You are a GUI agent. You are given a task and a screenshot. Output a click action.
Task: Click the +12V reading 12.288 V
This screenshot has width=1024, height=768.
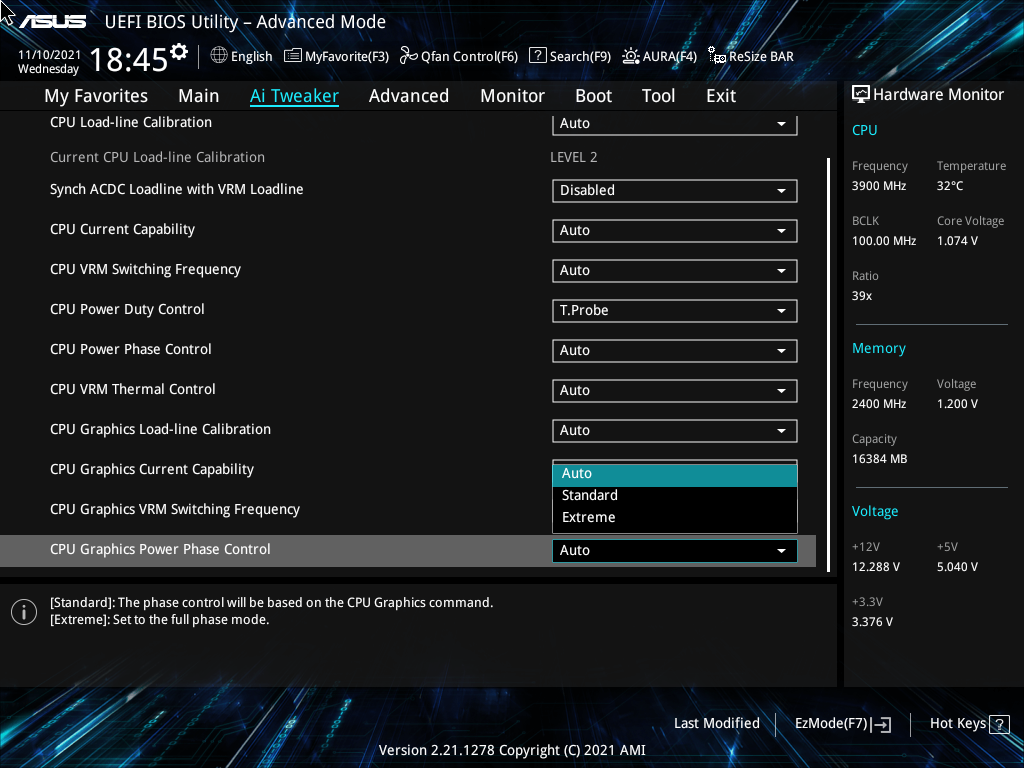tap(876, 567)
